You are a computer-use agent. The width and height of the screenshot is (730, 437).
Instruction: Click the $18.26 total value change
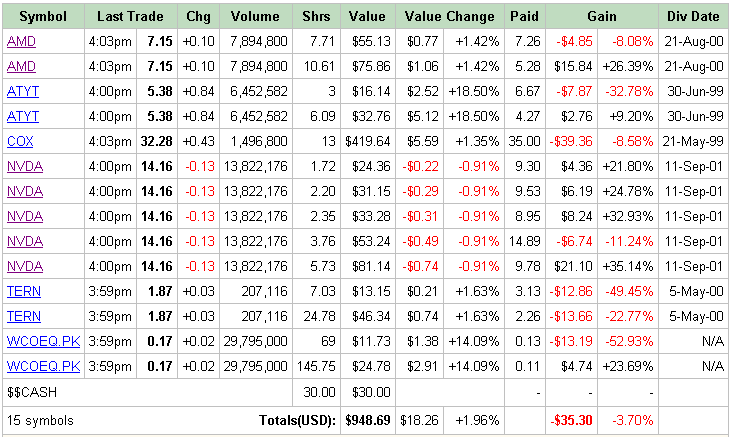pos(419,421)
